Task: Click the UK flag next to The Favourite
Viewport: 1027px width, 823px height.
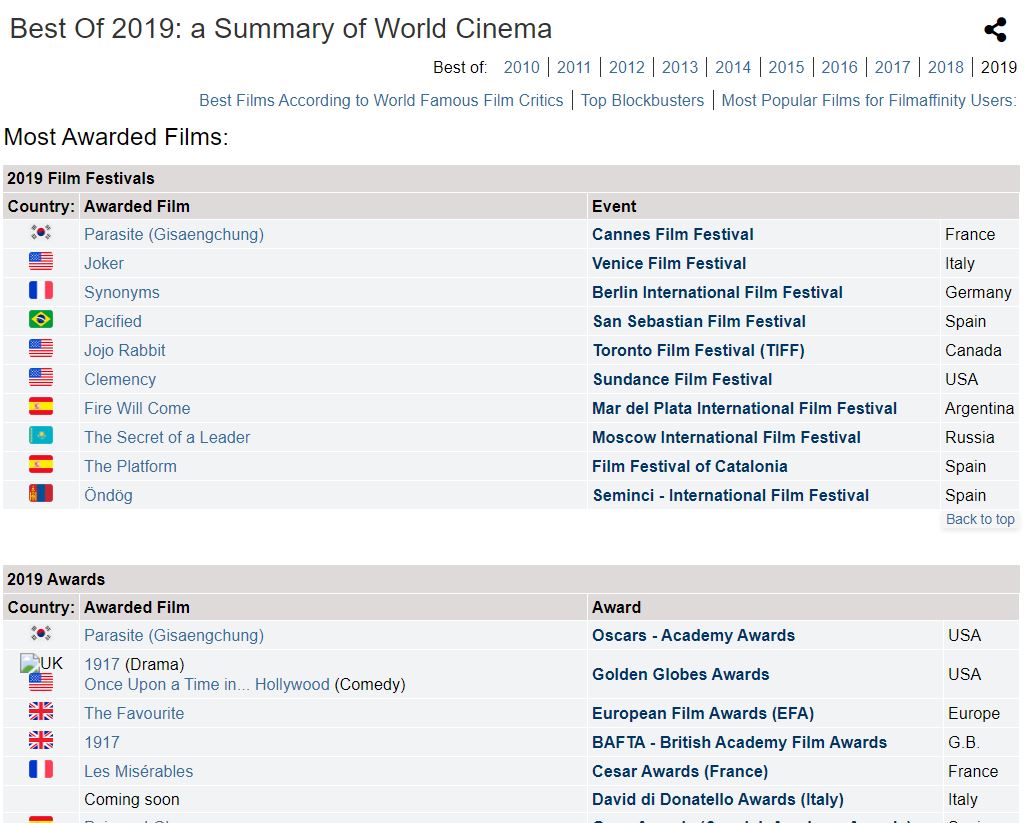Action: (41, 712)
